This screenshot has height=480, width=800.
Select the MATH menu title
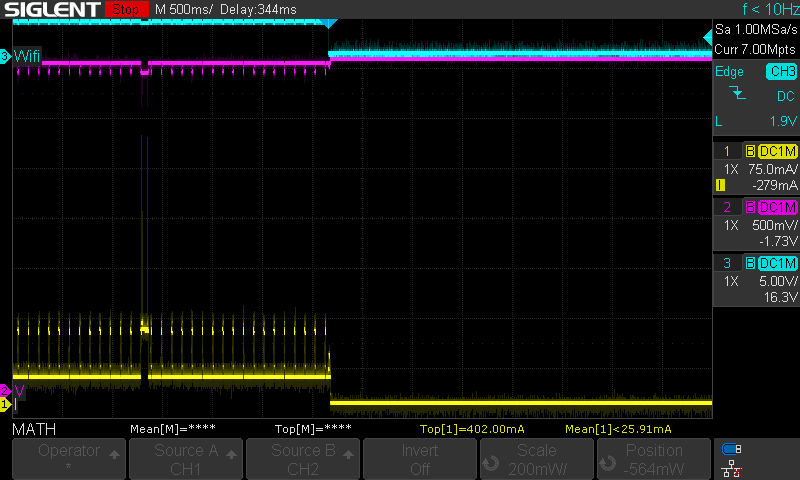(34, 429)
